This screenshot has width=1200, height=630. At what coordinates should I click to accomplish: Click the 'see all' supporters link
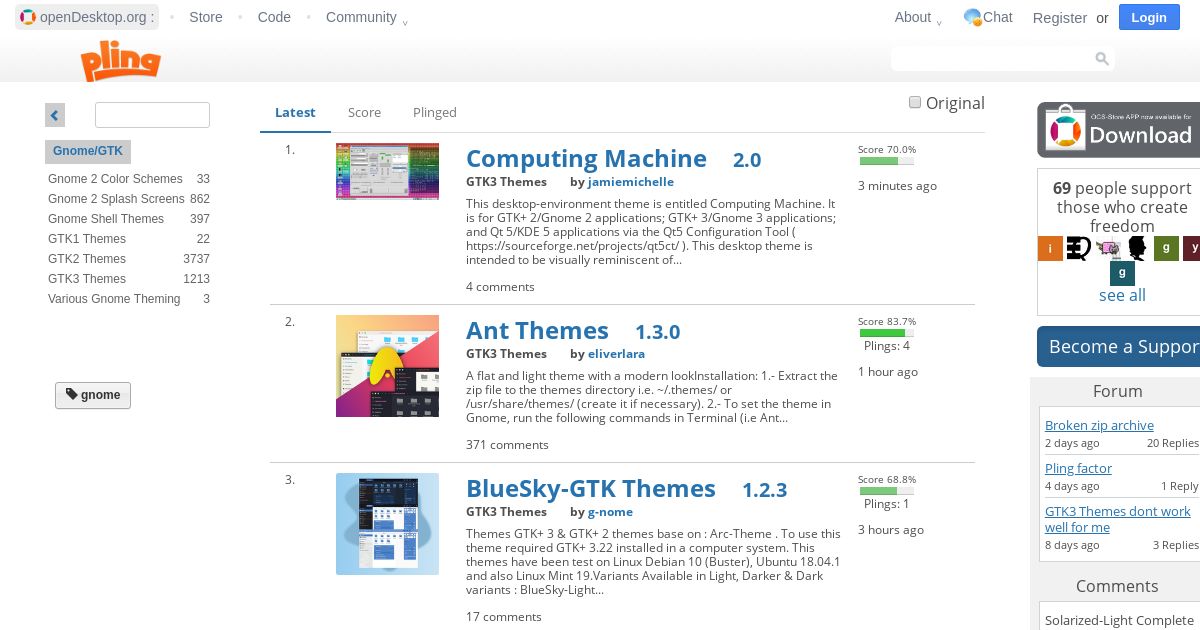(x=1122, y=295)
